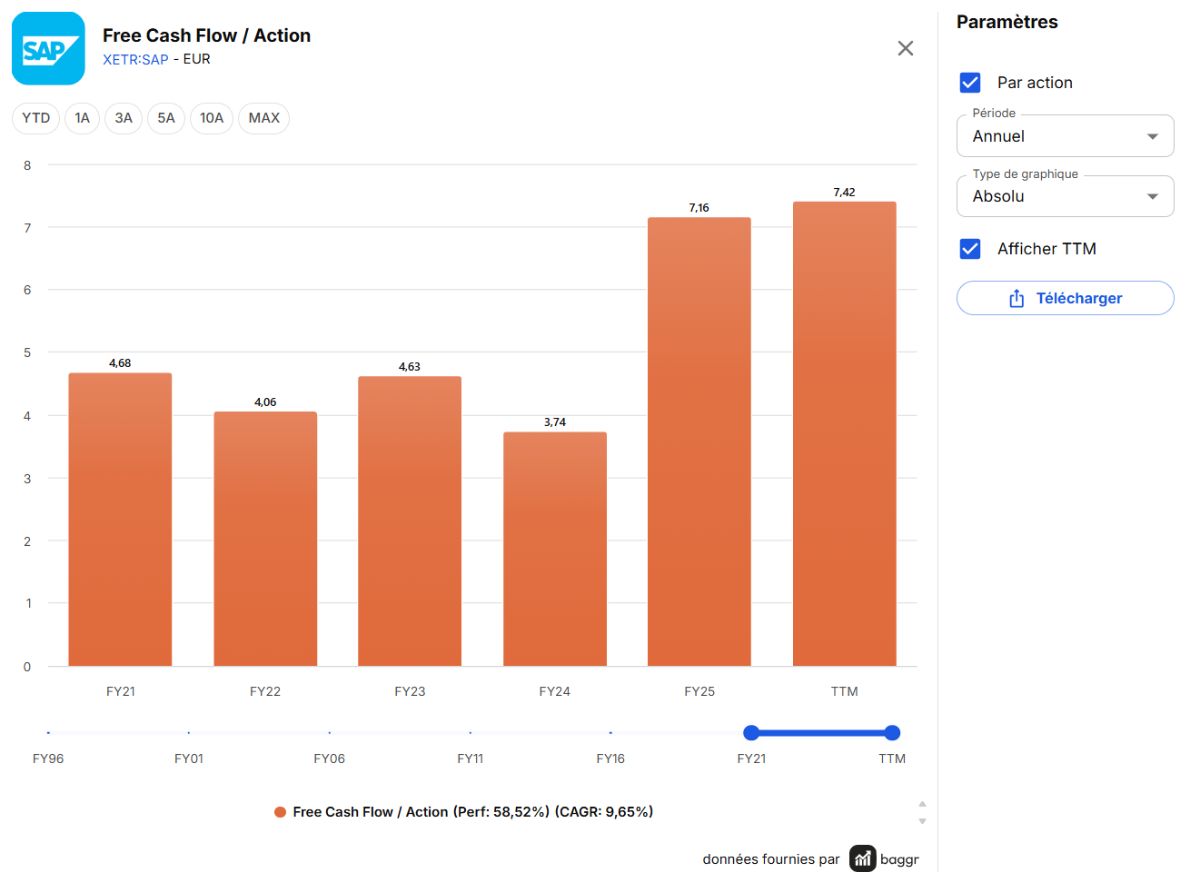Click the orange legend dot for Free Cash Flow

pos(280,812)
